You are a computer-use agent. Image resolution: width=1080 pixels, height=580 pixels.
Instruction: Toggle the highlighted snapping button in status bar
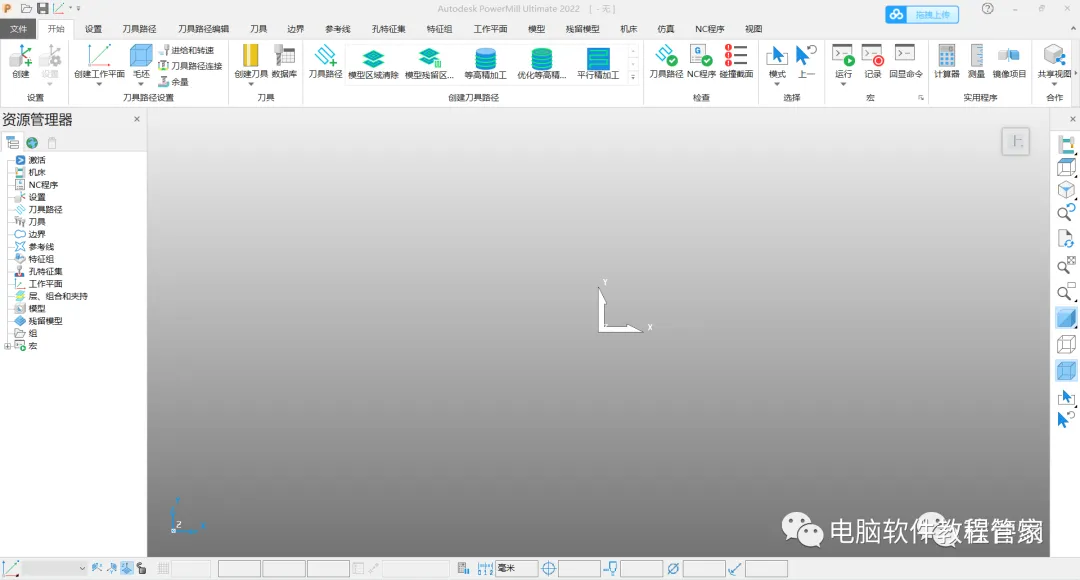(x=127, y=568)
